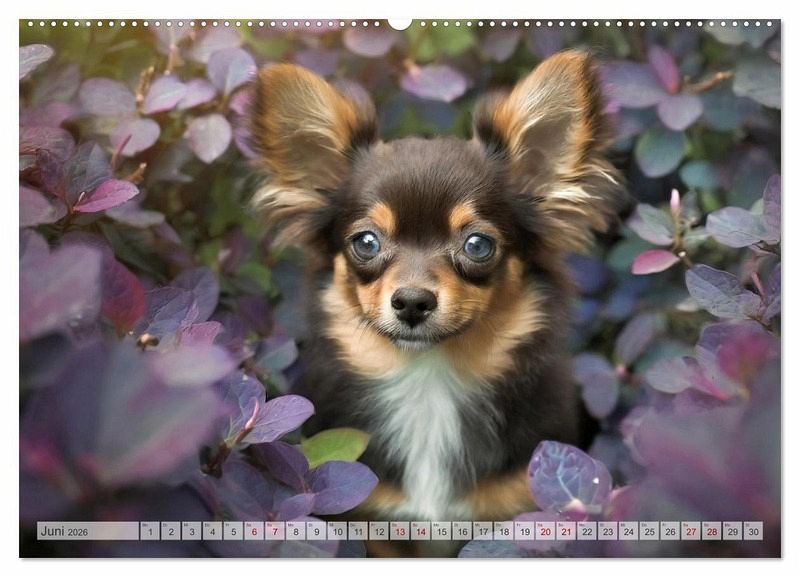Pick day 16 in the date row
The image size is (800, 577).
pyautogui.click(x=462, y=531)
